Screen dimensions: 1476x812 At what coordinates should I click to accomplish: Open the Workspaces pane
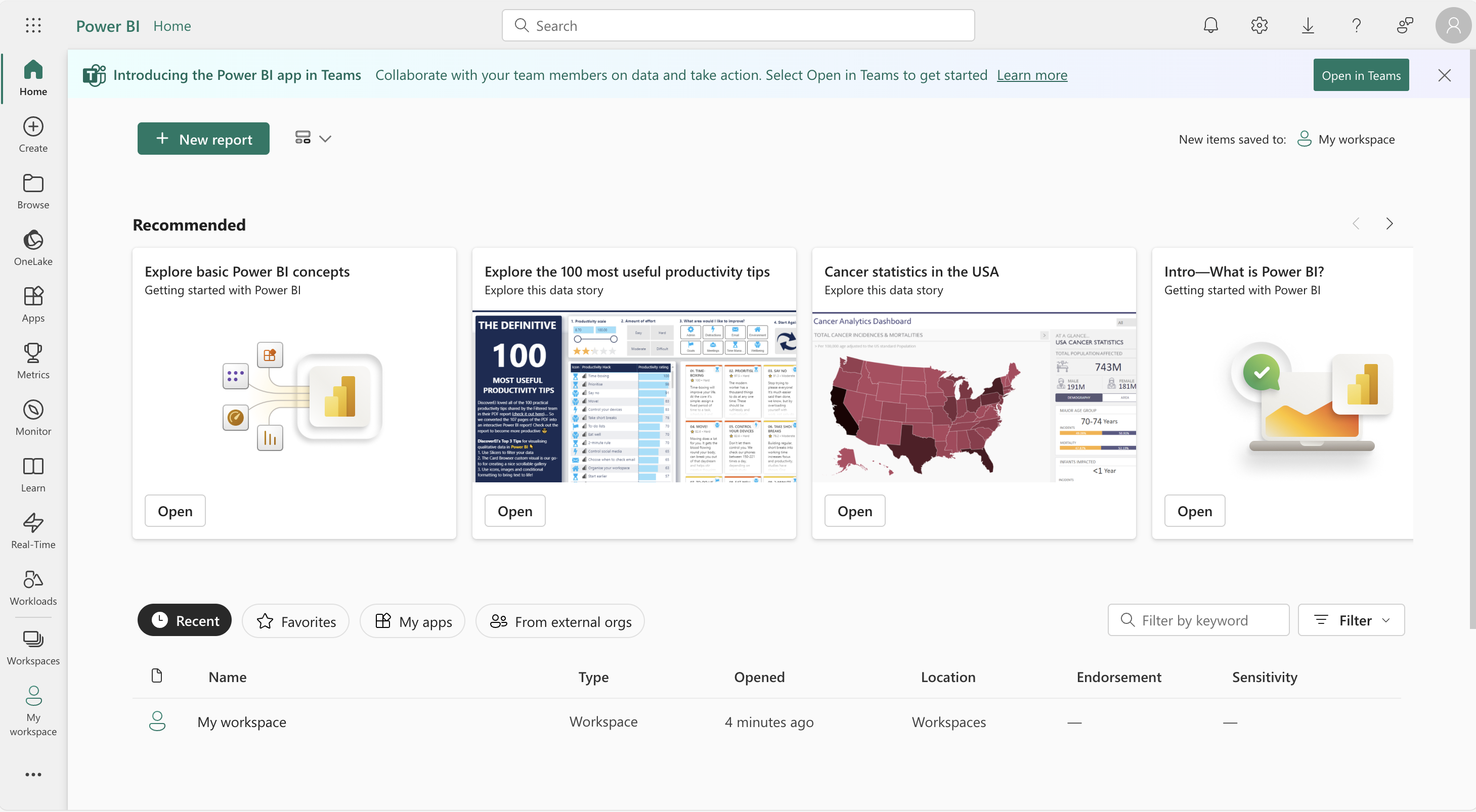click(33, 648)
